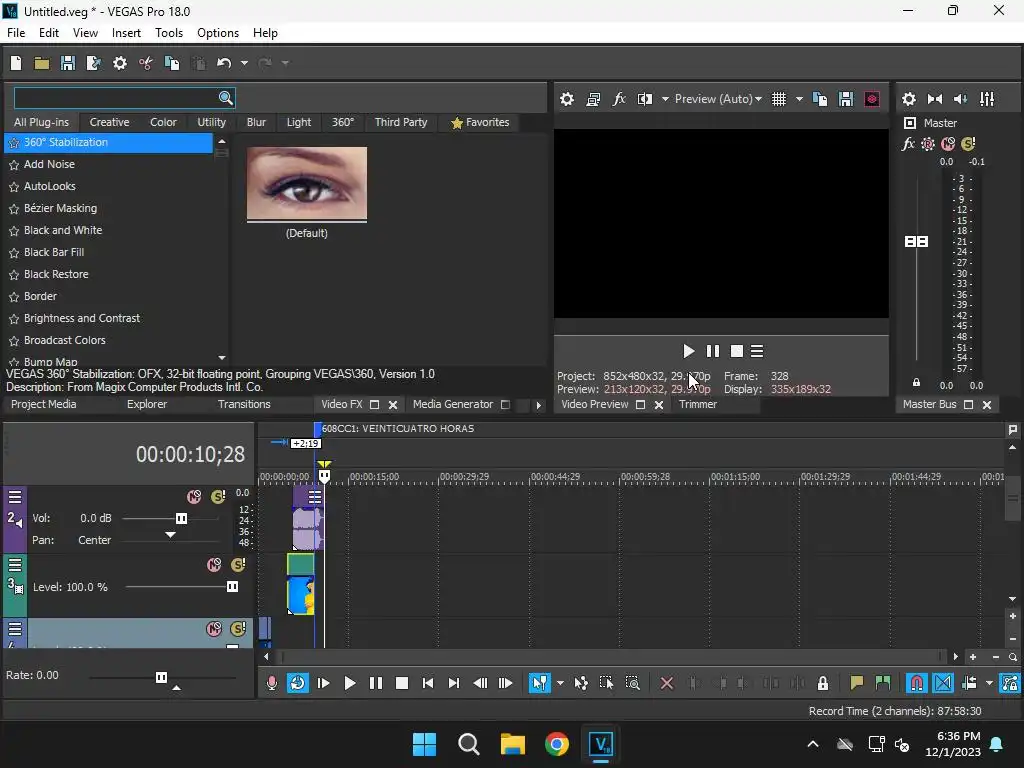Open a project with the folder icon

42,63
